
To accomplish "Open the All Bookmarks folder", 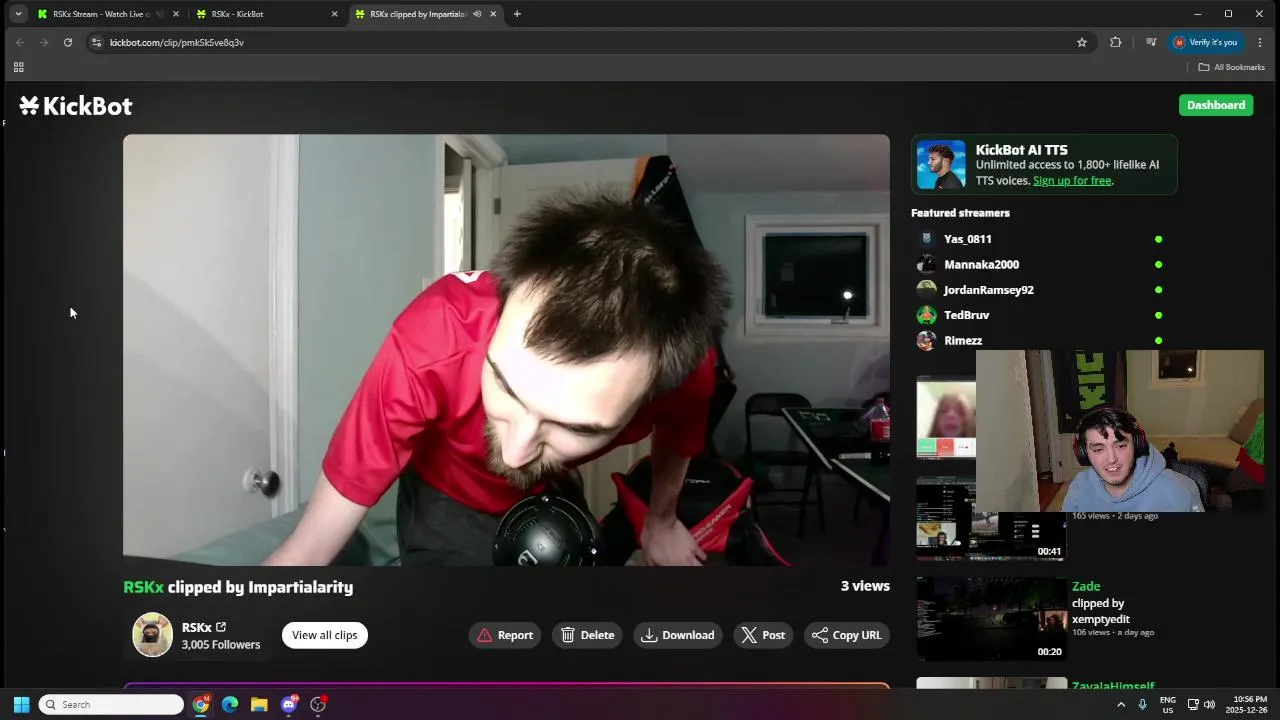I will (1232, 67).
